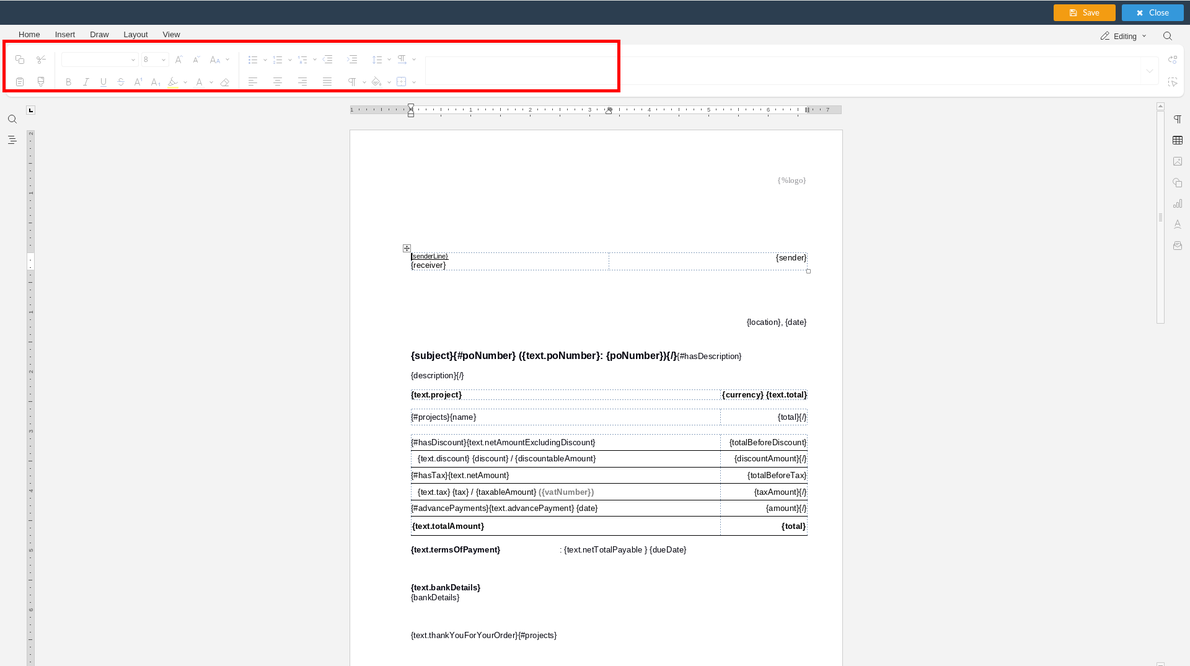Toggle Strikethrough formatting

coord(121,82)
